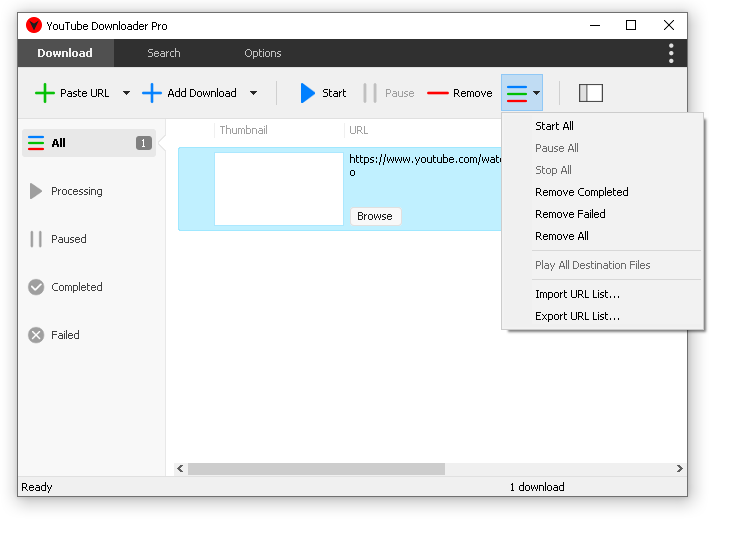The height and width of the screenshot is (541, 756).
Task: Click the red Remove dash icon
Action: point(438,93)
